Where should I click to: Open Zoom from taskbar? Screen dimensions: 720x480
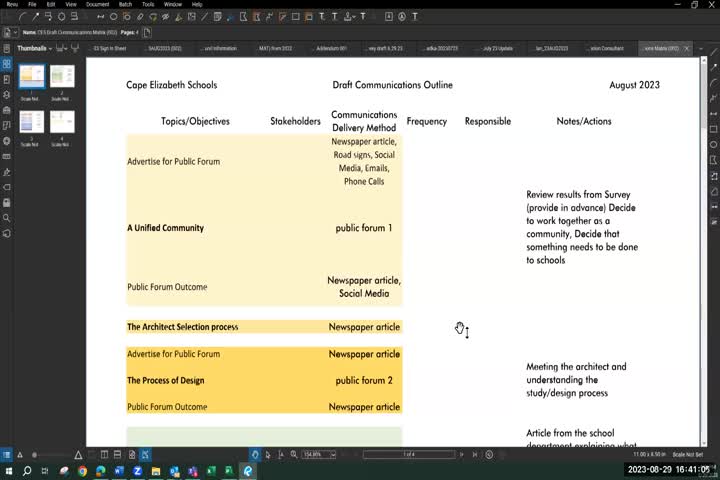[x=137, y=471]
